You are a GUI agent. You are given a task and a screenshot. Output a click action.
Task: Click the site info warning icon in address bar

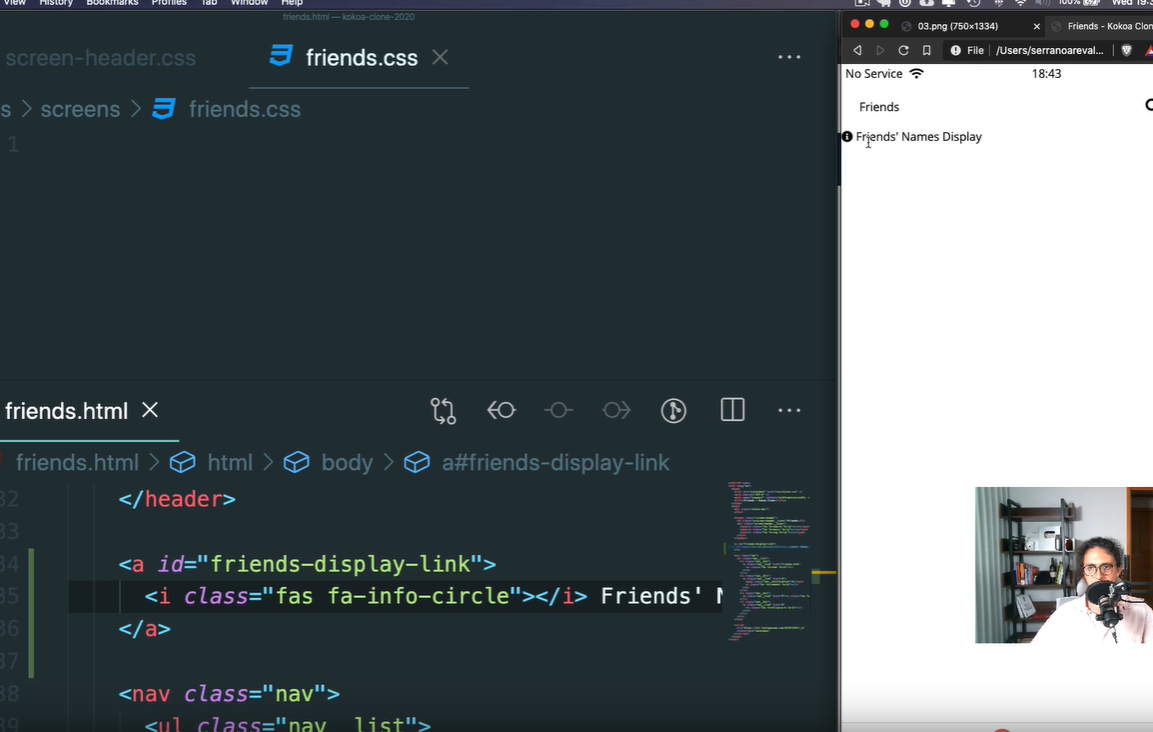pos(955,50)
